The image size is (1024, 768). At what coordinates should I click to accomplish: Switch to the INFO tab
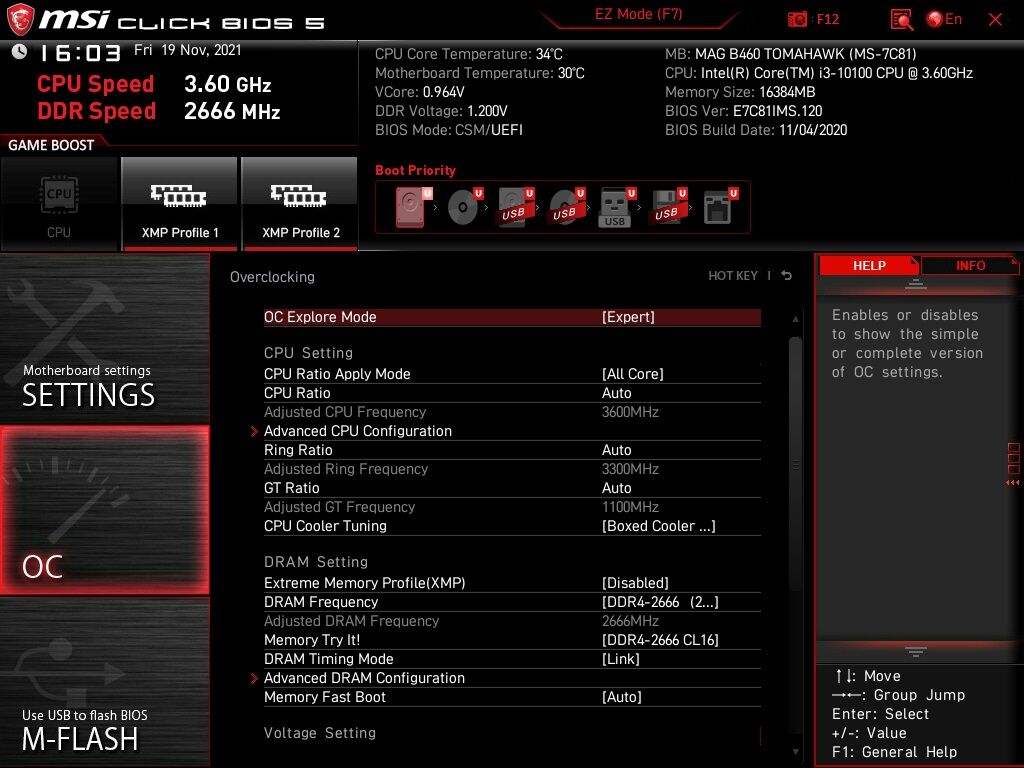coord(970,266)
